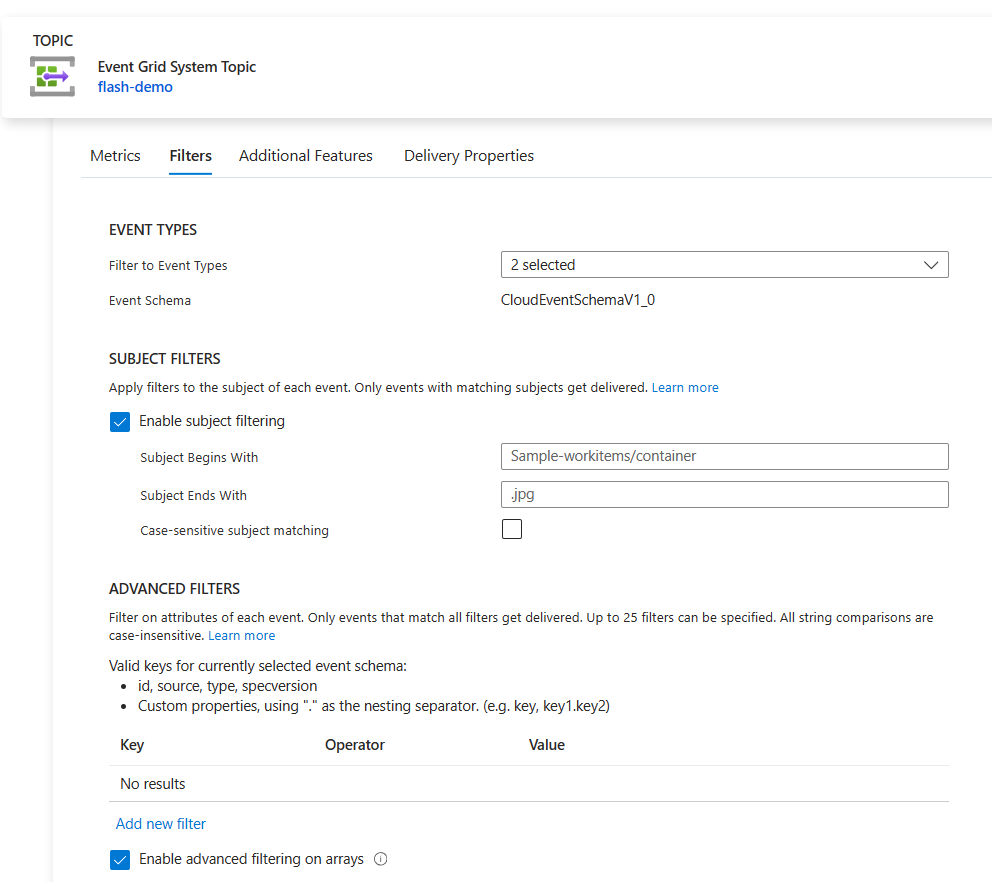Open the Additional Features tab

306,156
